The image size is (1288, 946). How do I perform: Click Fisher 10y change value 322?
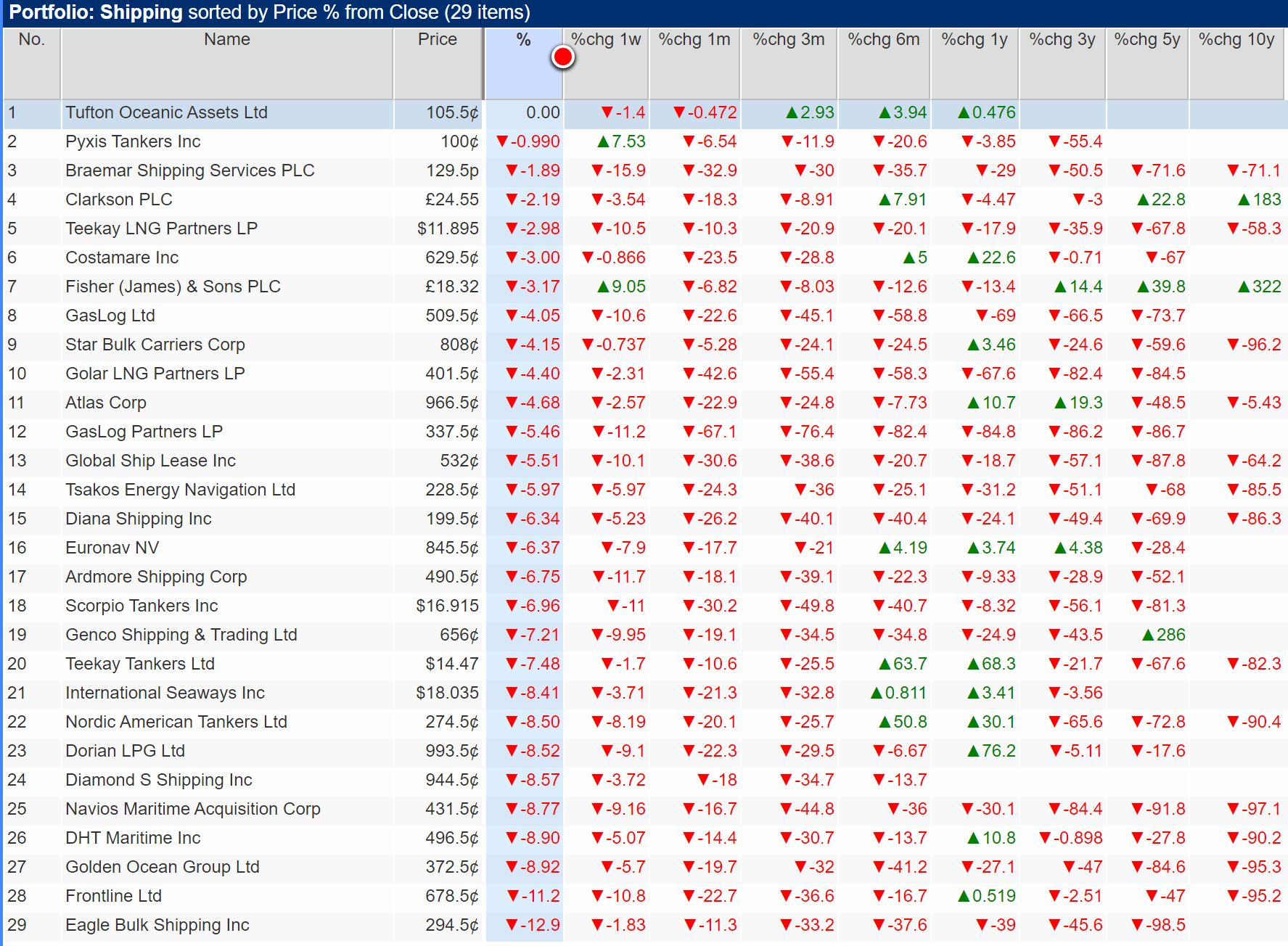point(1260,287)
